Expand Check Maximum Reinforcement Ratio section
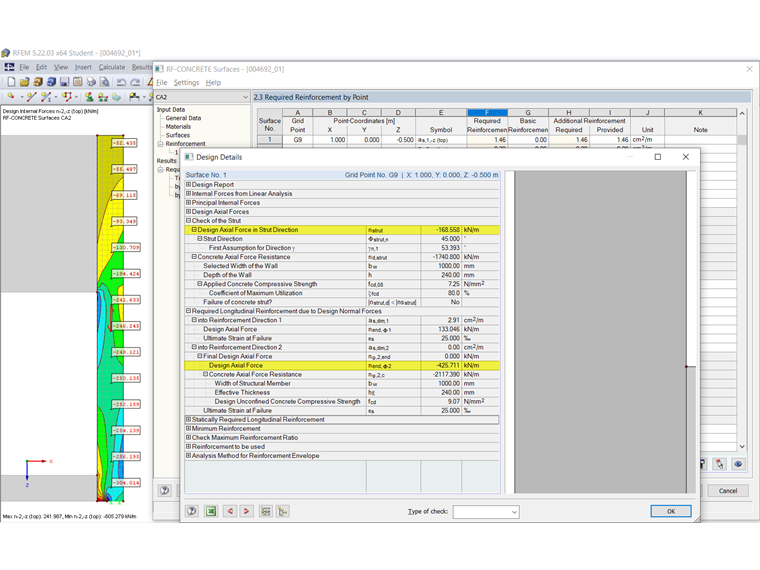 point(189,438)
